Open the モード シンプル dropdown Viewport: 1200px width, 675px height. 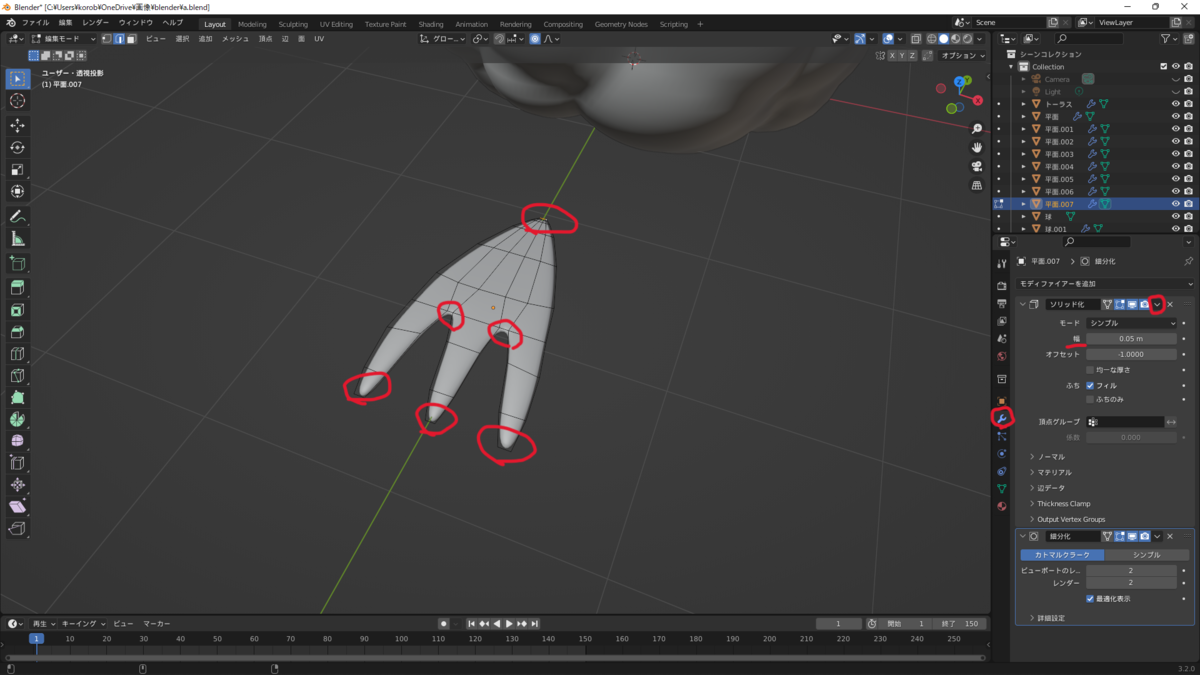pyautogui.click(x=1132, y=323)
